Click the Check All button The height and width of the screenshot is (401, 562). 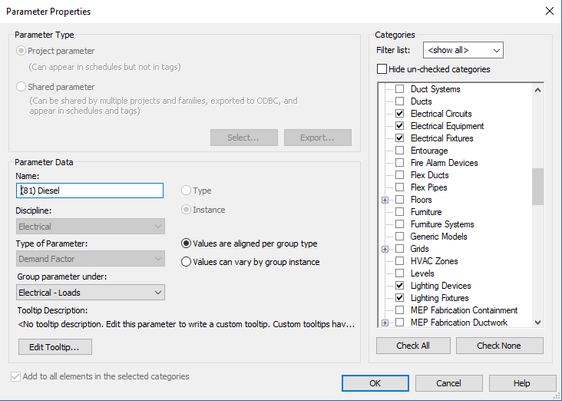click(x=413, y=345)
